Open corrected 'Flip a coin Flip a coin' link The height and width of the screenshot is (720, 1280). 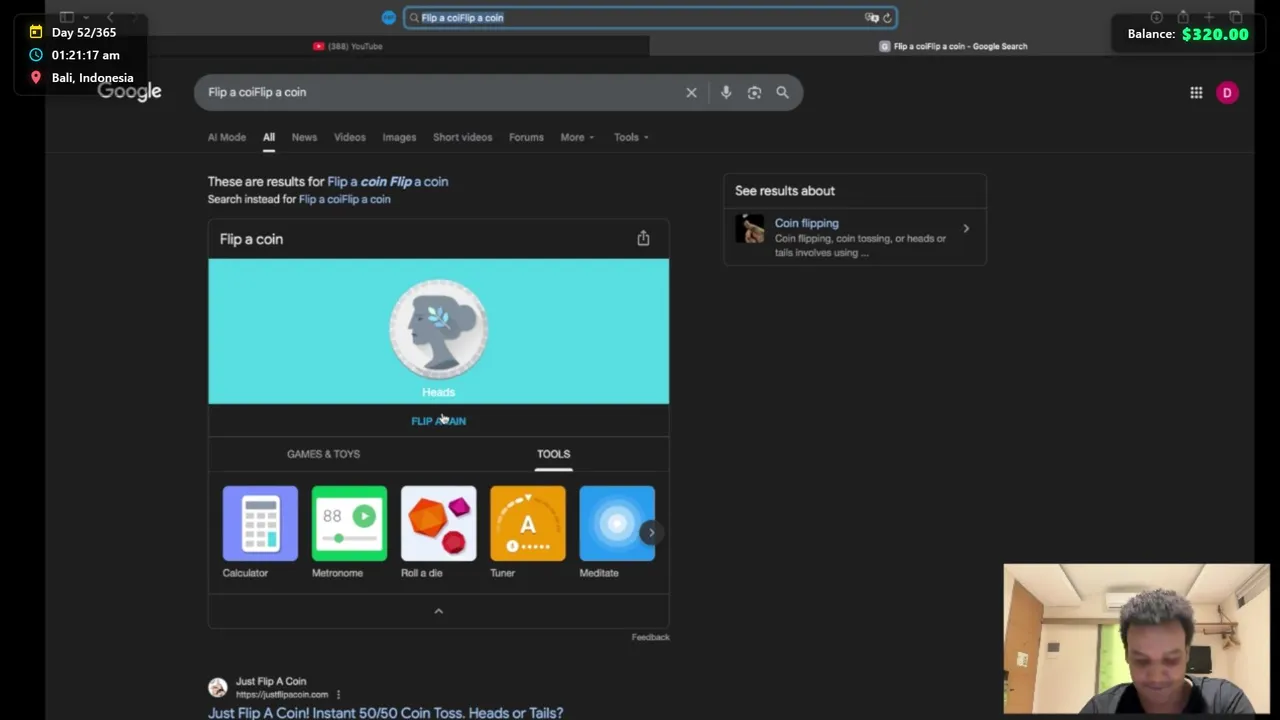pyautogui.click(x=388, y=181)
